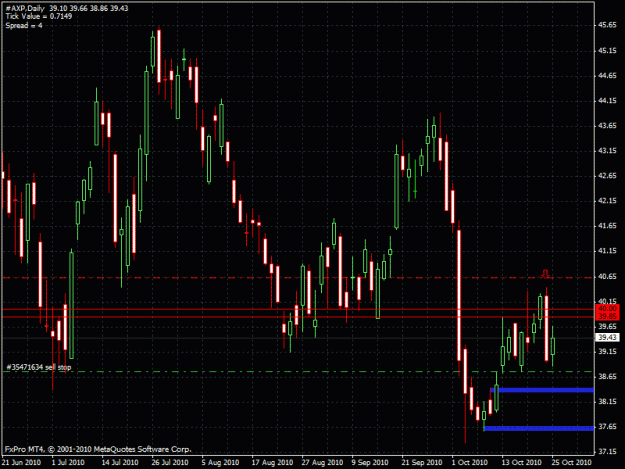Image resolution: width=625 pixels, height=469 pixels.
Task: Click the current price 39.43 tag
Action: (607, 338)
